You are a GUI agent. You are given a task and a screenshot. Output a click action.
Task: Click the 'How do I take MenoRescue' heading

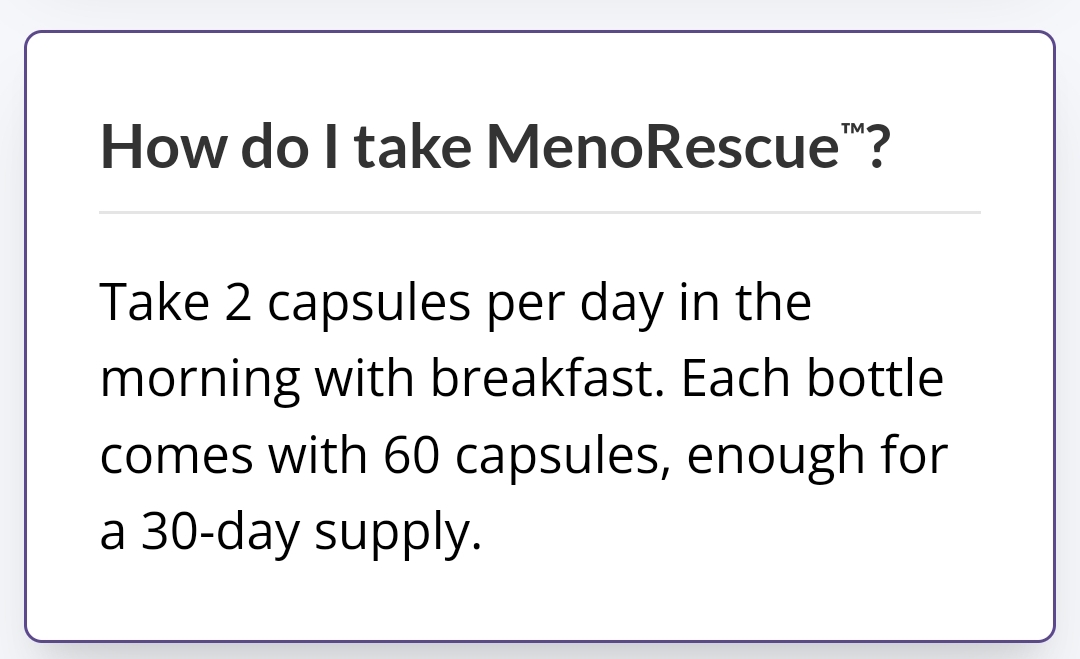[495, 145]
